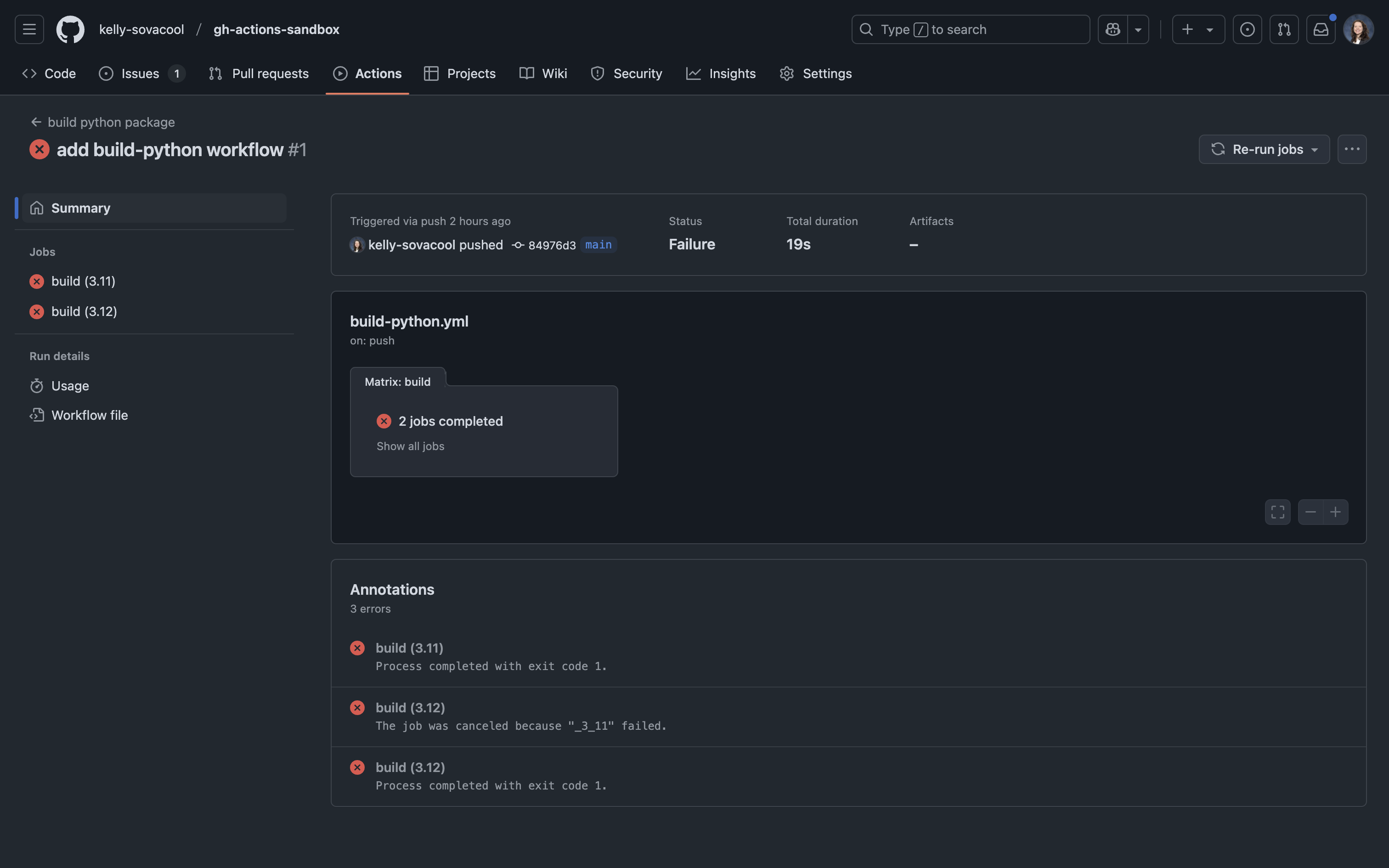The width and height of the screenshot is (1389, 868).
Task: Click the search input field
Action: pos(970,29)
